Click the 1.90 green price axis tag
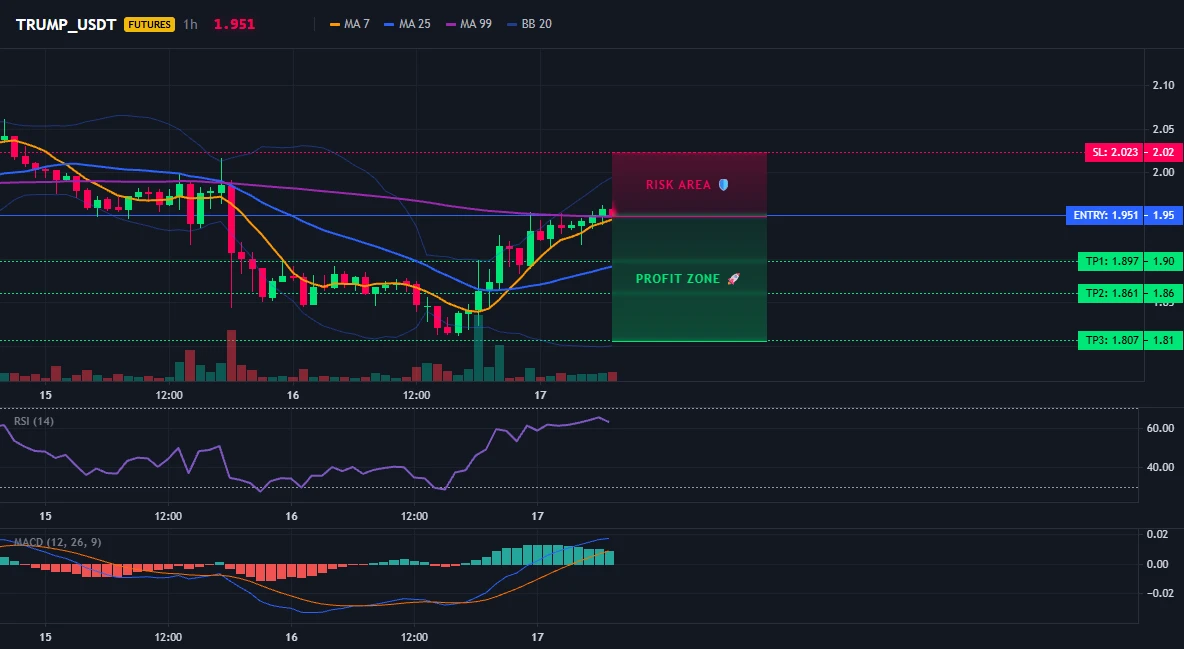Image resolution: width=1184 pixels, height=649 pixels. coord(1164,261)
